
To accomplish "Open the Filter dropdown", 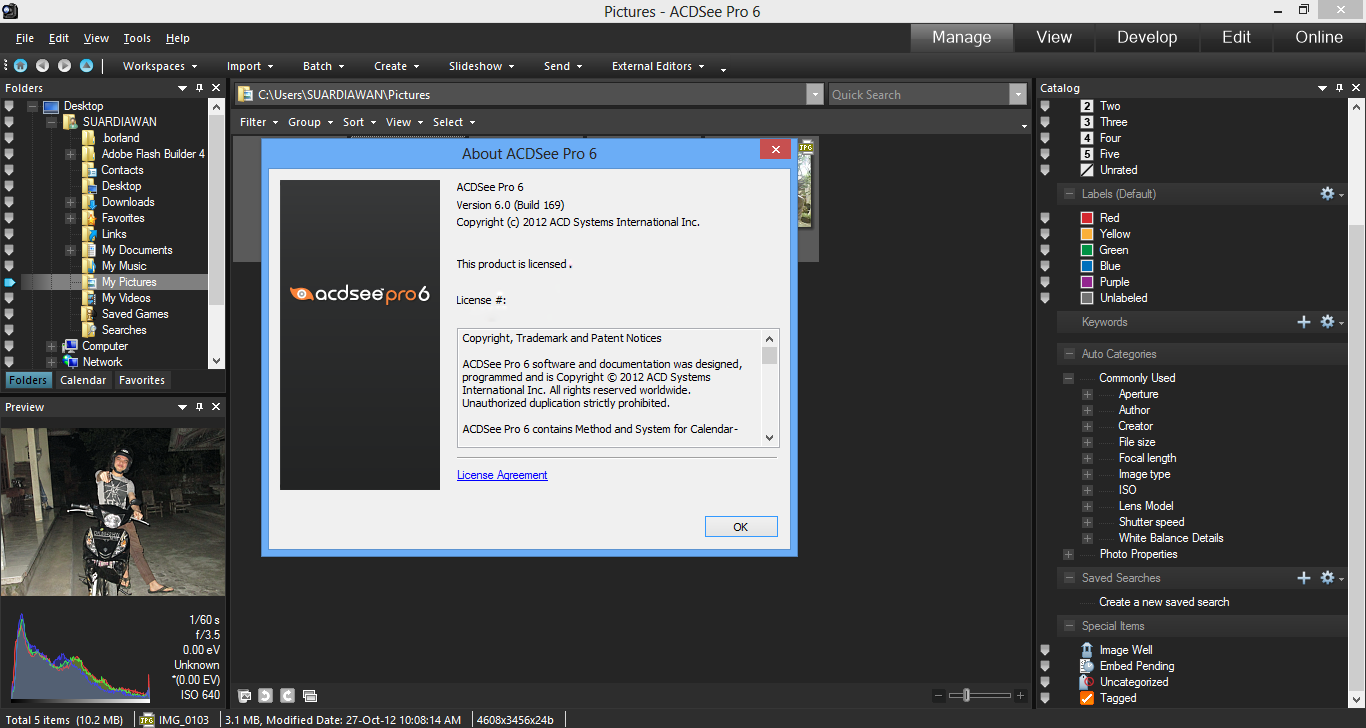I will tap(259, 122).
